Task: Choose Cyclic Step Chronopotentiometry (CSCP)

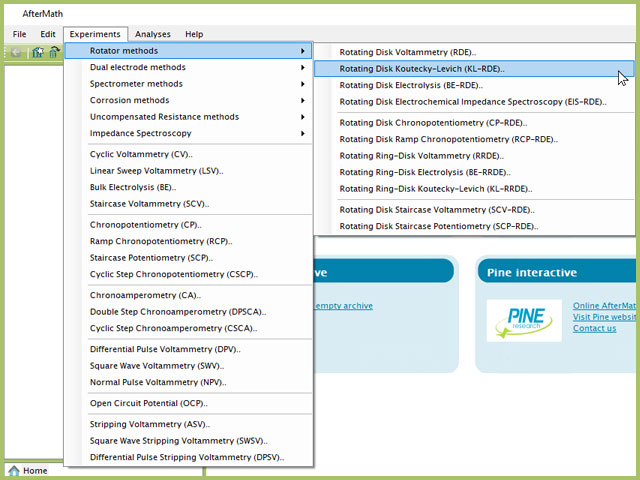Action: pyautogui.click(x=189, y=274)
